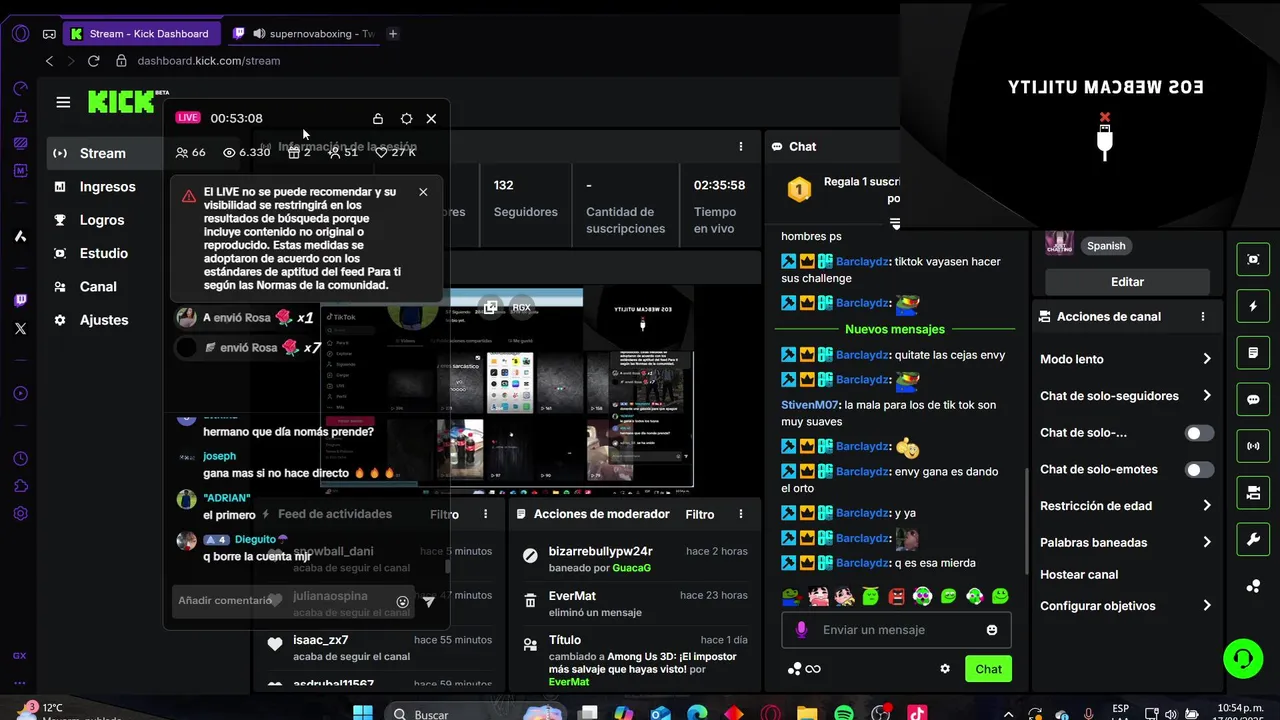The image size is (1280, 720).
Task: Select Ingresos in Kick sidebar
Action: [x=108, y=187]
